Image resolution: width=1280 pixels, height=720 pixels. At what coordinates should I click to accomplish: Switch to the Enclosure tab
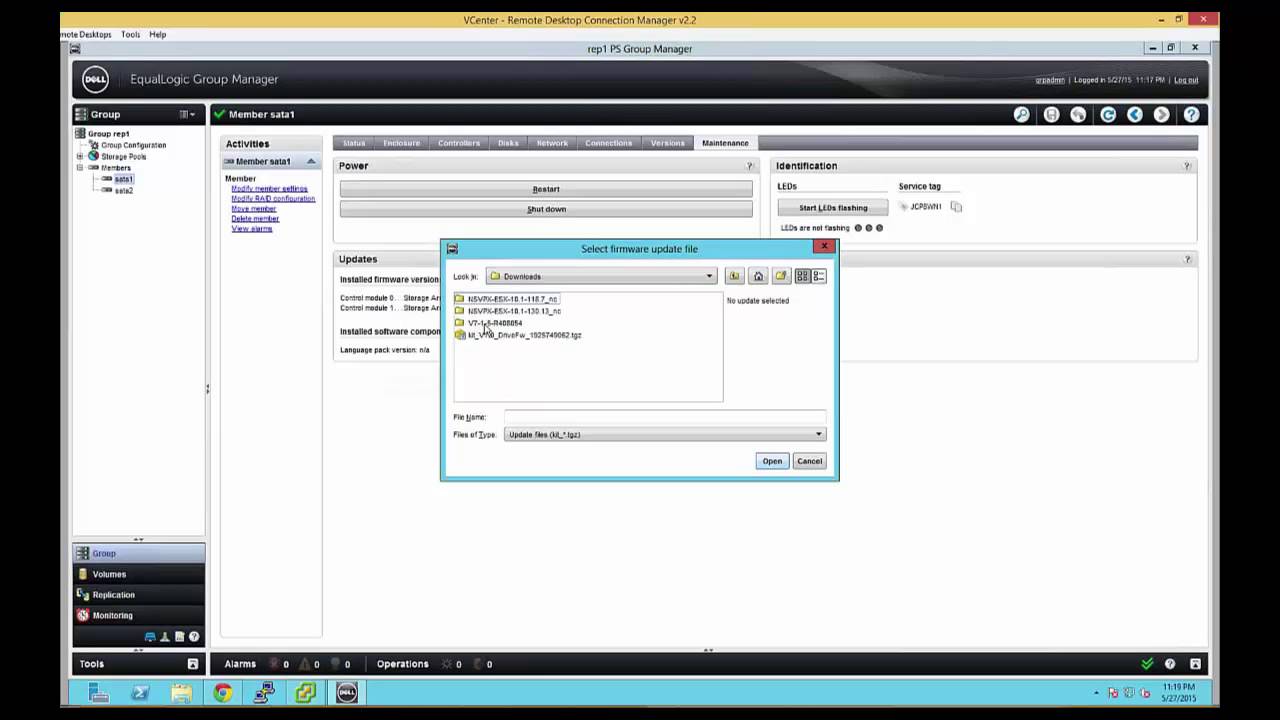tap(401, 143)
